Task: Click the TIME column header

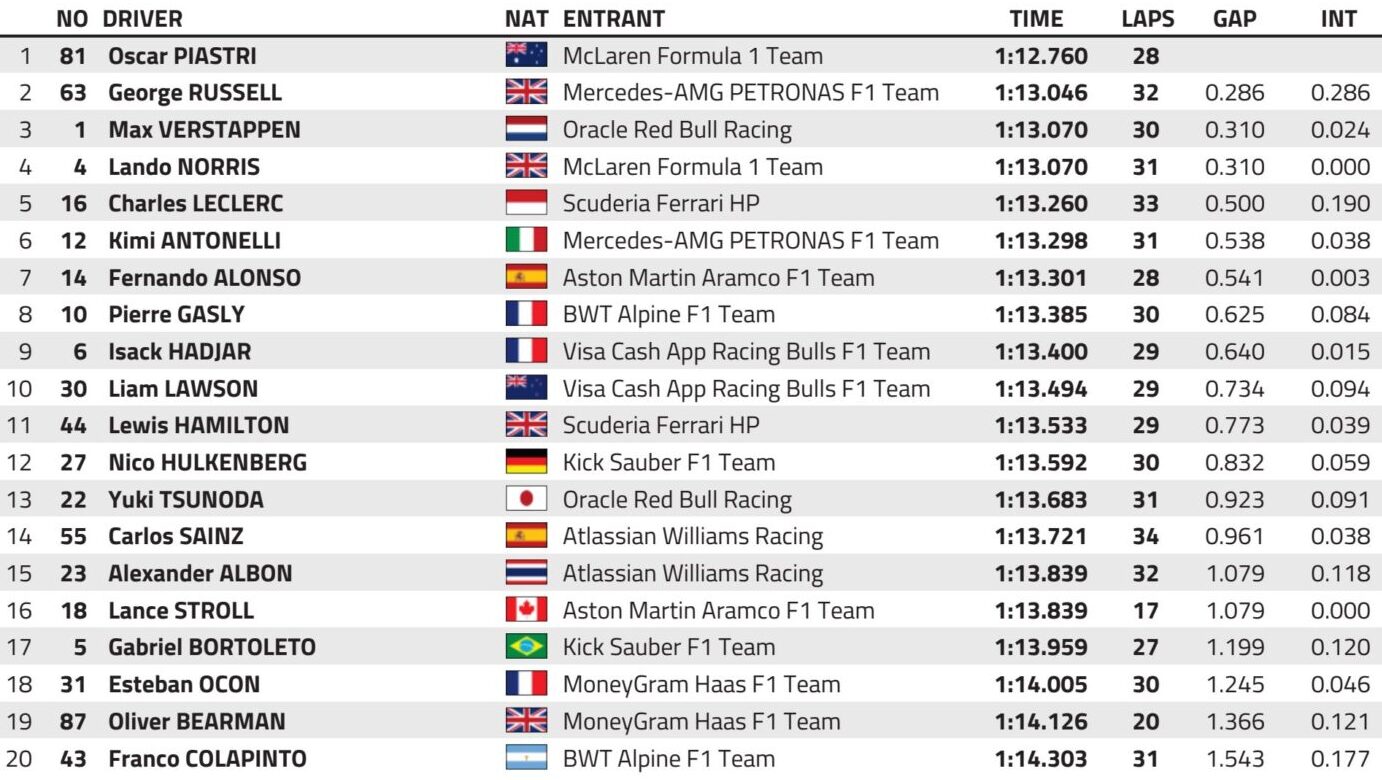Action: point(1036,18)
